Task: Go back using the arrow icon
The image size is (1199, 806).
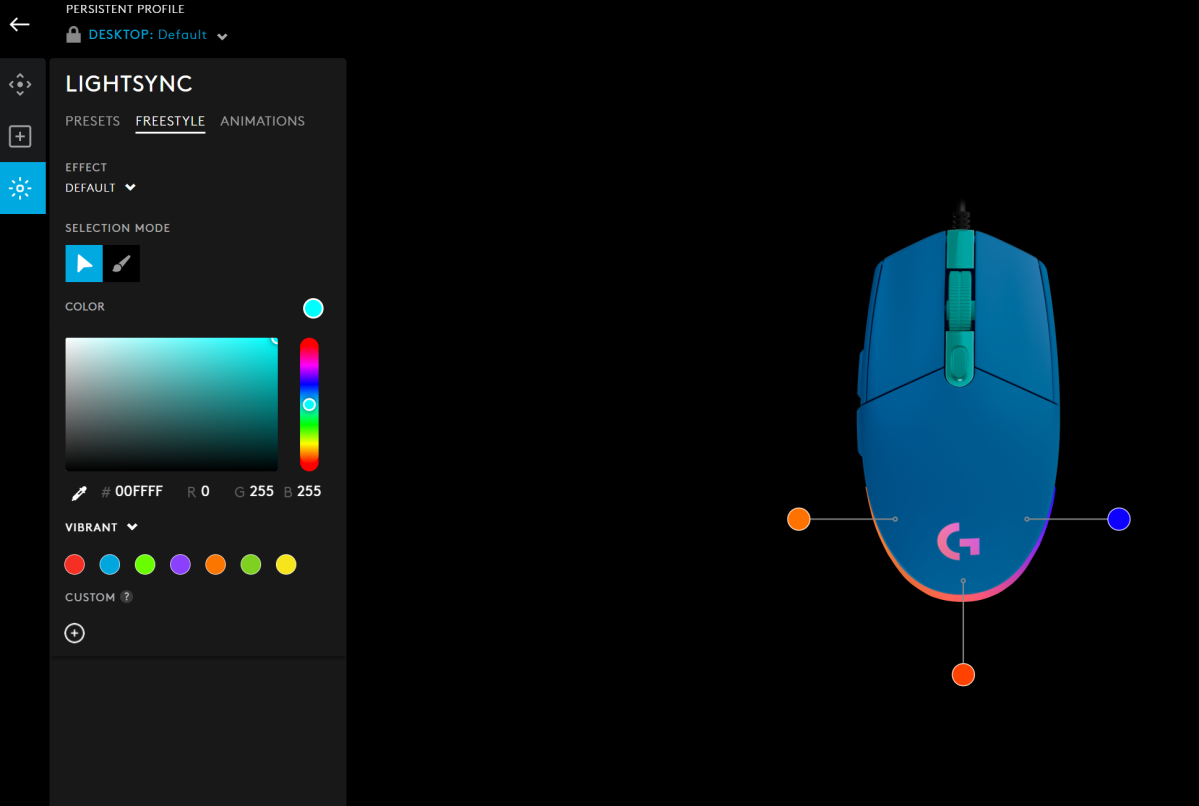Action: pos(20,24)
